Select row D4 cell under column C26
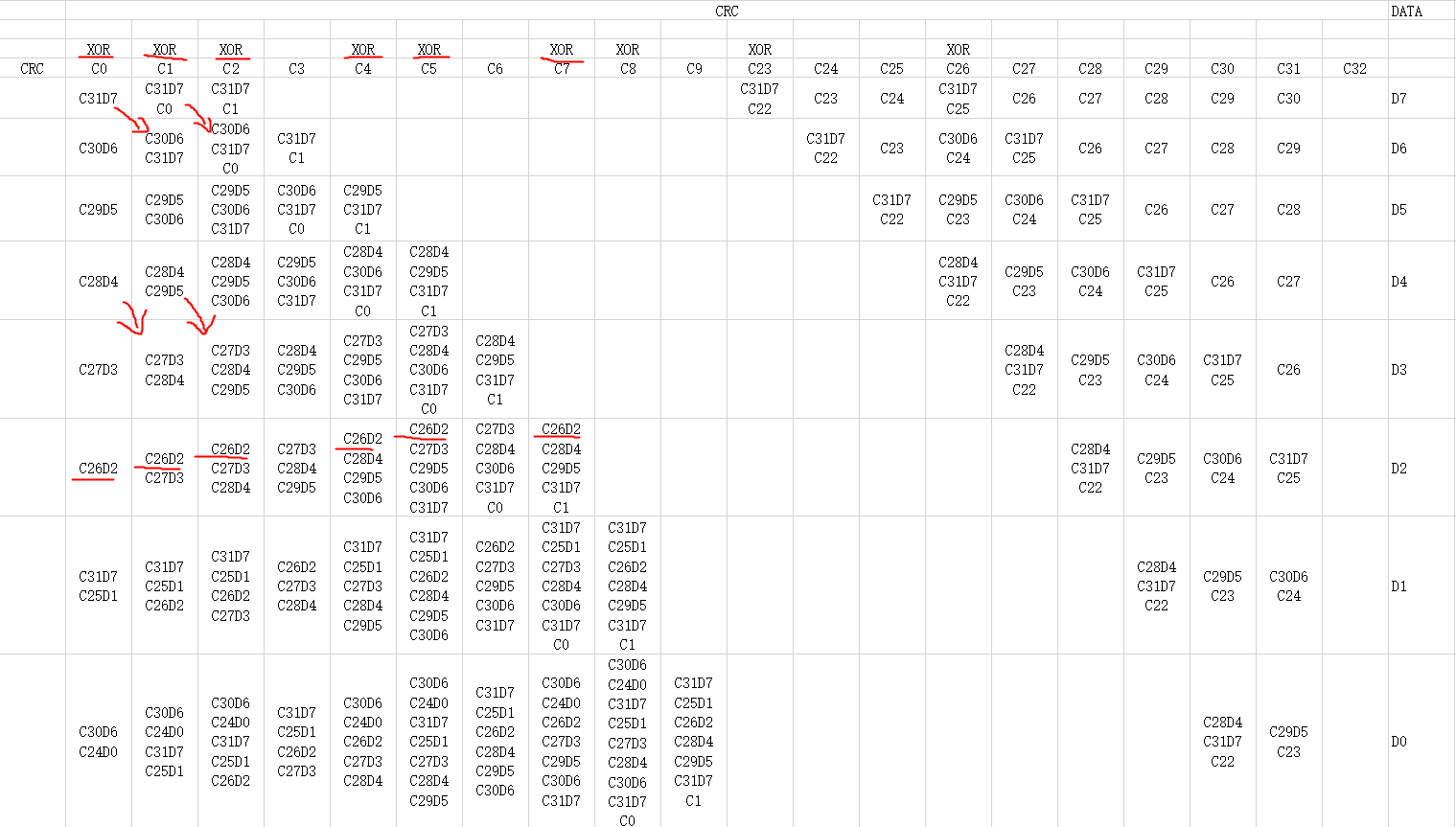 coord(959,281)
